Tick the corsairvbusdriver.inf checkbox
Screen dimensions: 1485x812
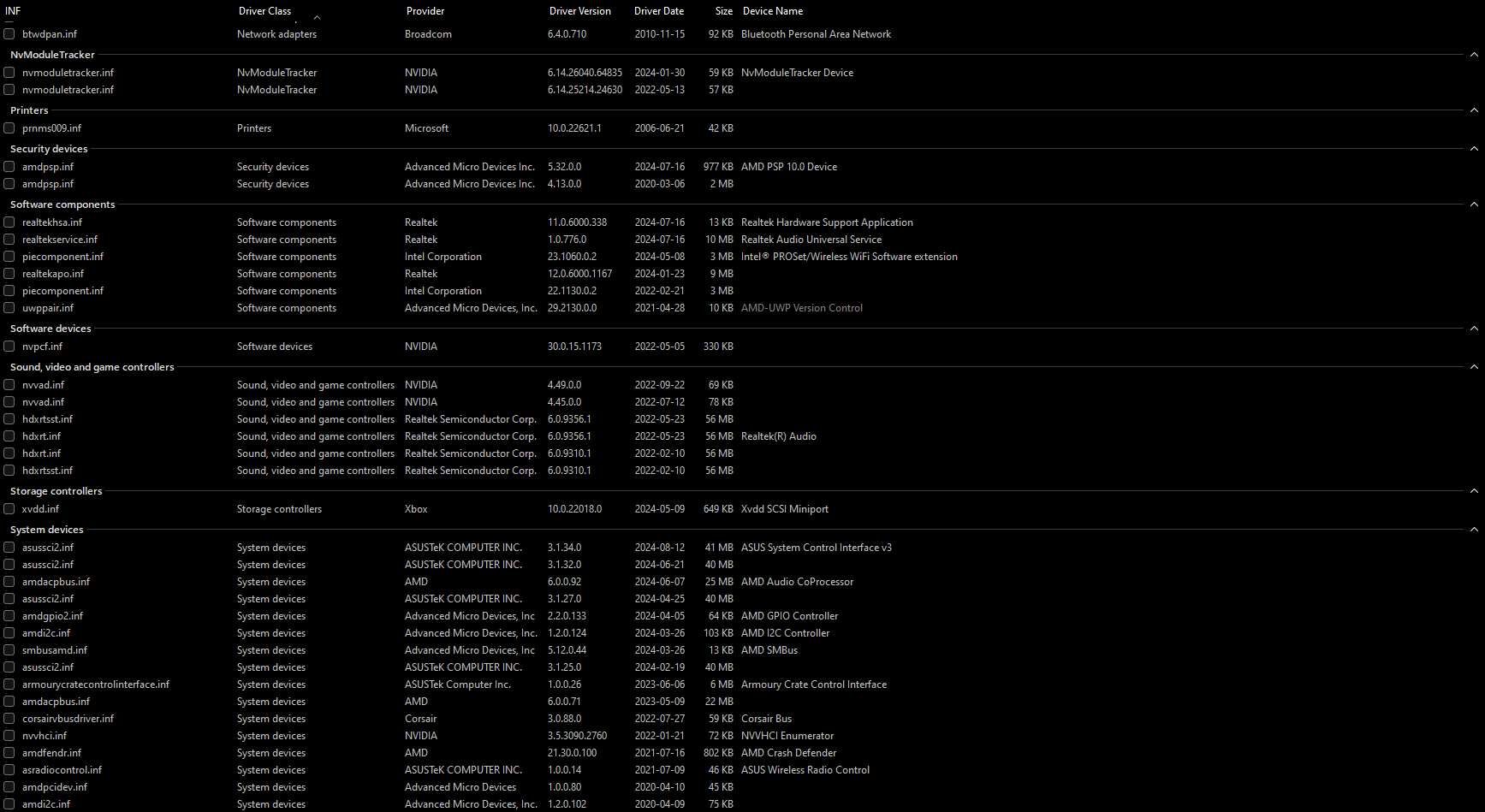point(9,719)
